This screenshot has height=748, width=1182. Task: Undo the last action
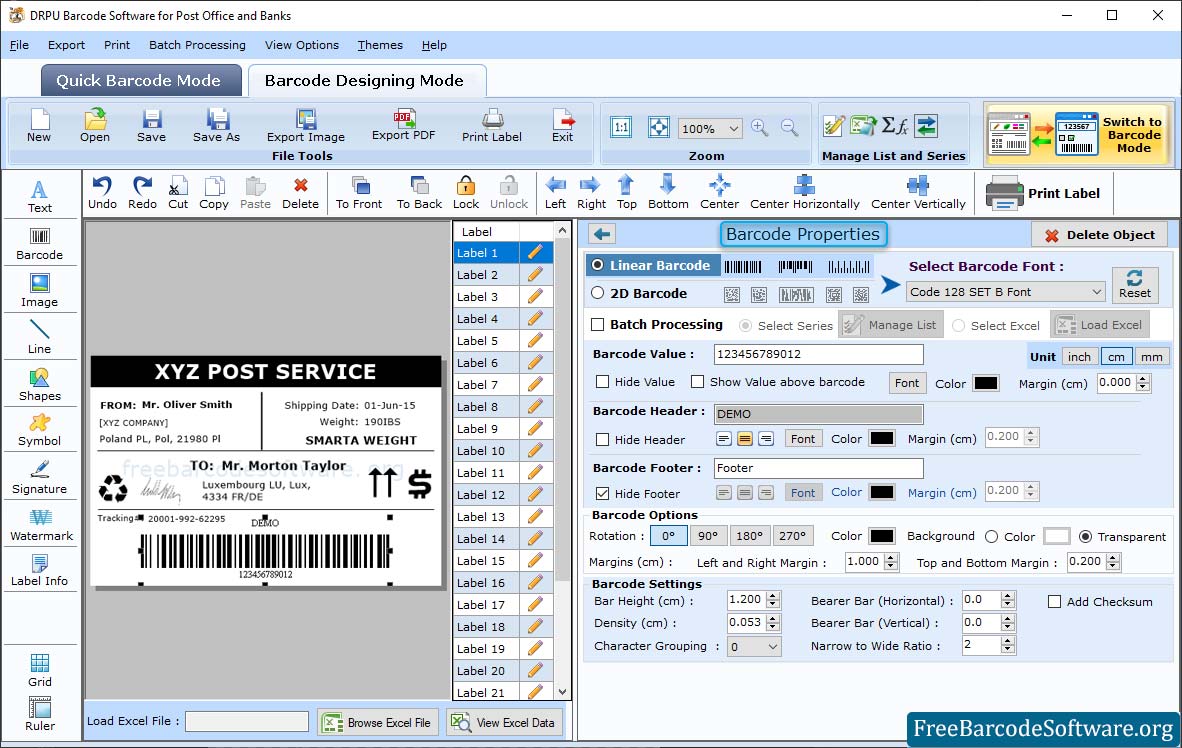(103, 193)
